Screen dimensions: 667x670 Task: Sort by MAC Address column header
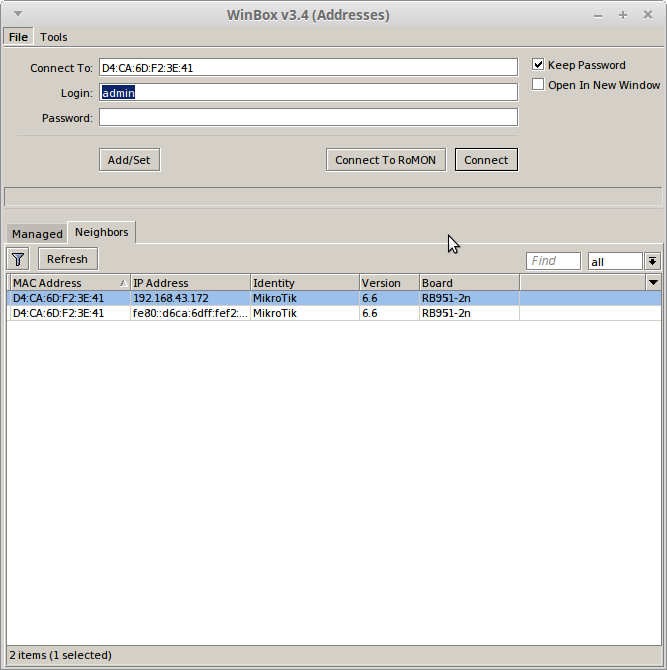(69, 283)
